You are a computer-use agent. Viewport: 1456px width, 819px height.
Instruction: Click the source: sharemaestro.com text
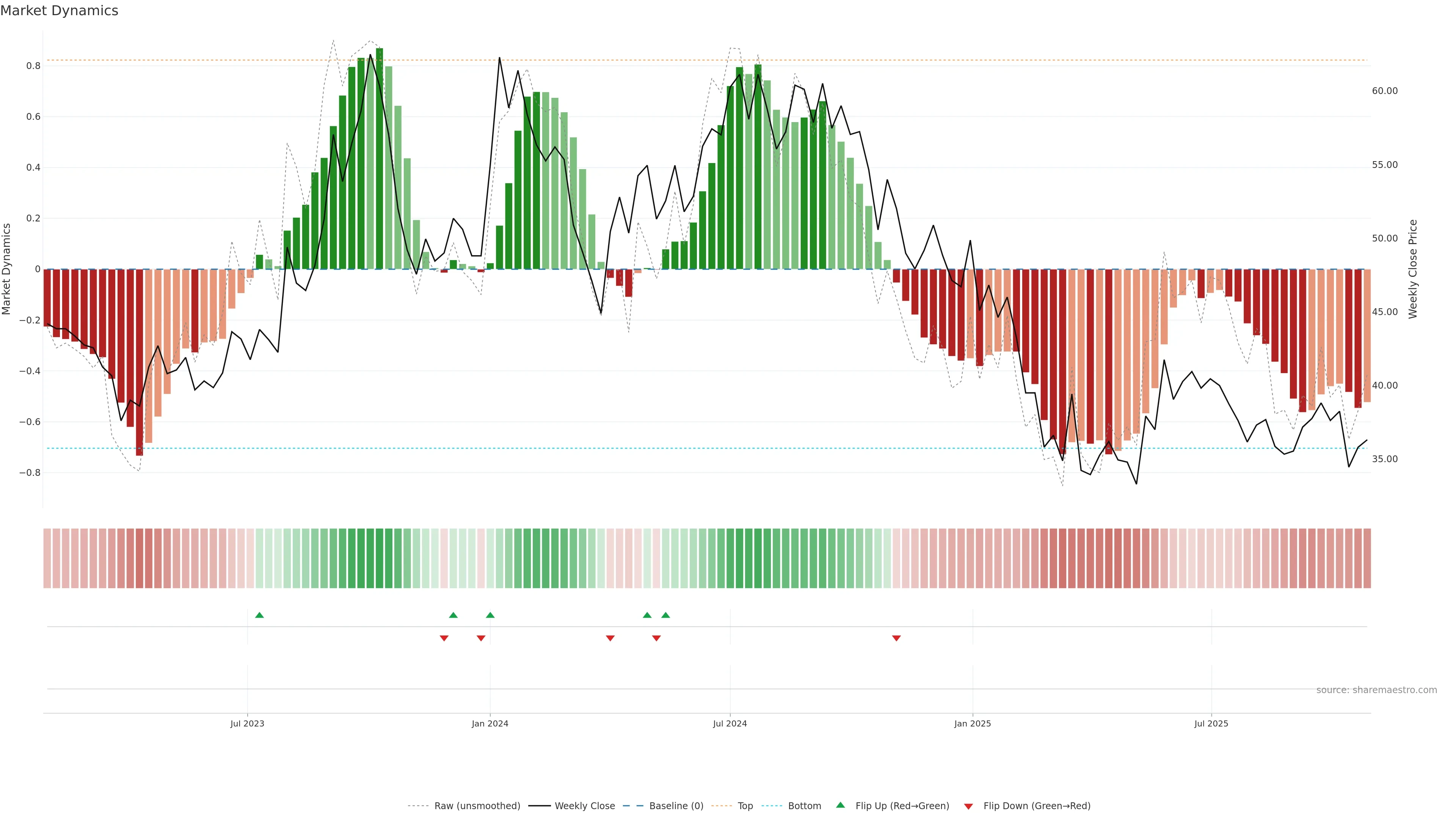click(1376, 690)
